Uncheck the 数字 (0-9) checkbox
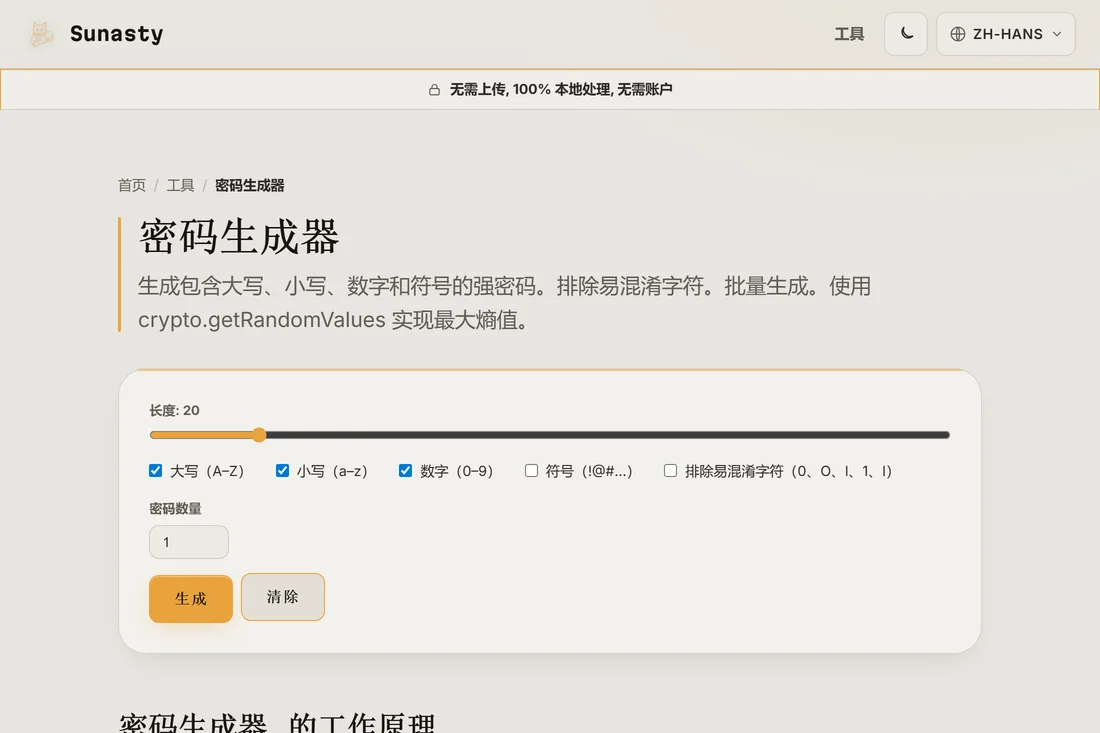1100x733 pixels. pos(405,471)
